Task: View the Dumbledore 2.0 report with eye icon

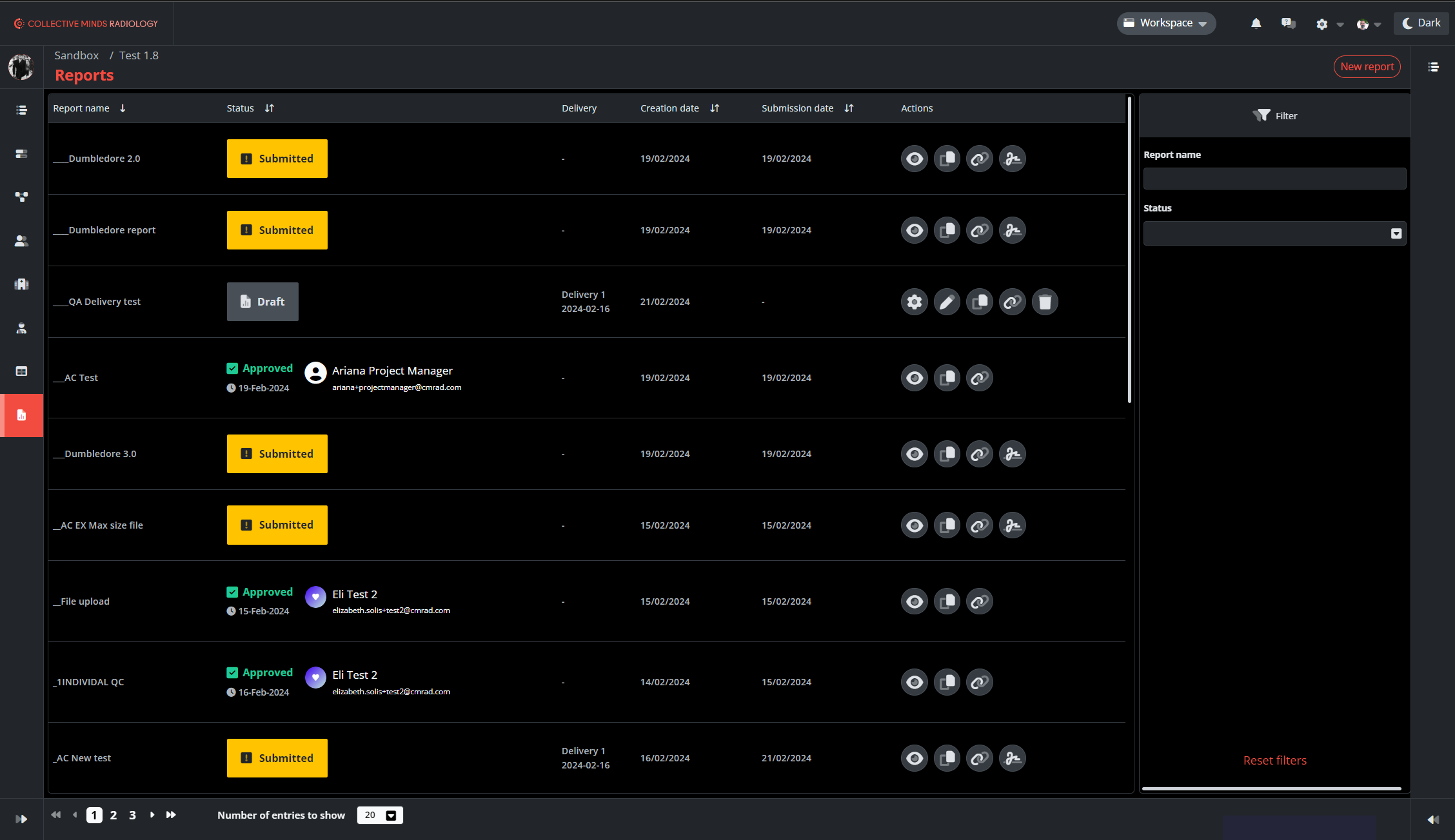Action: (914, 159)
